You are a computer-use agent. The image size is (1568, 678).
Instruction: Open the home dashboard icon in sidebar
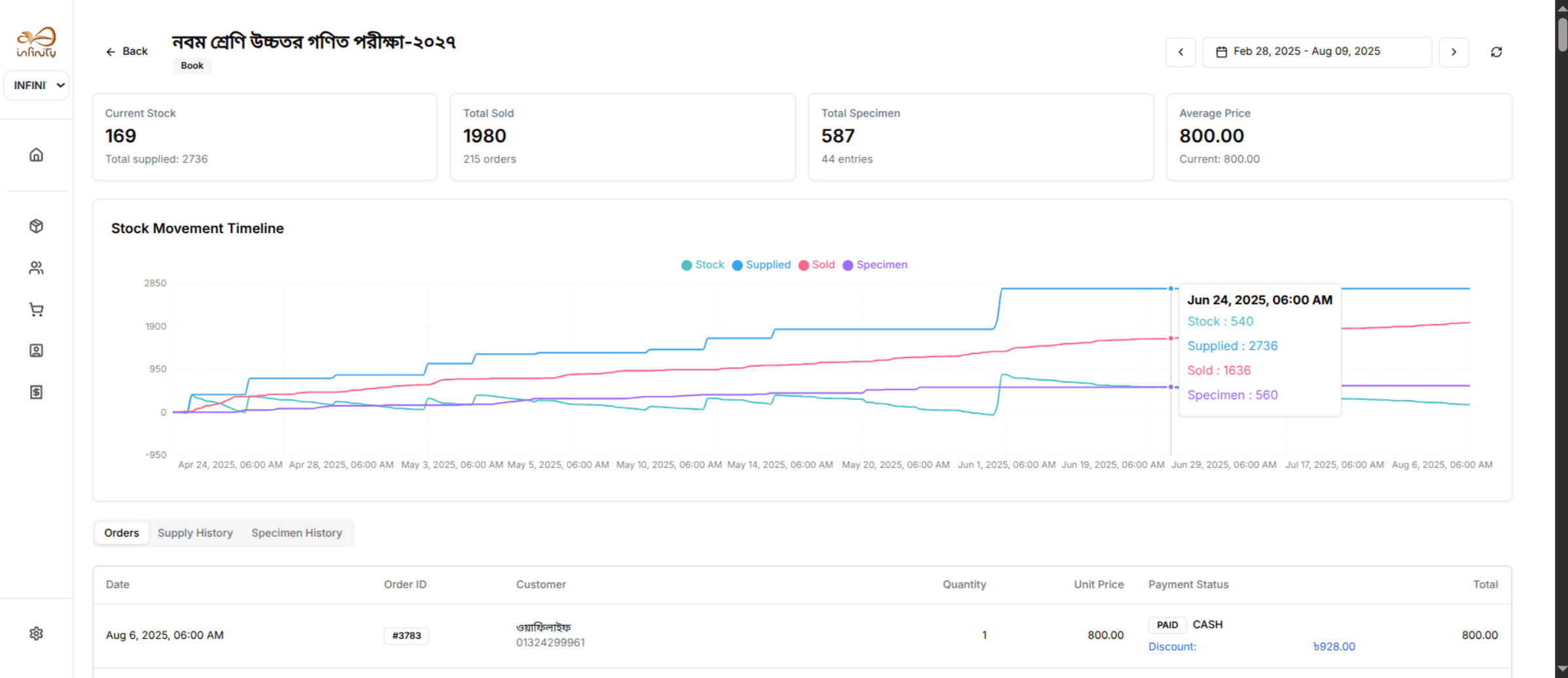pyautogui.click(x=37, y=155)
